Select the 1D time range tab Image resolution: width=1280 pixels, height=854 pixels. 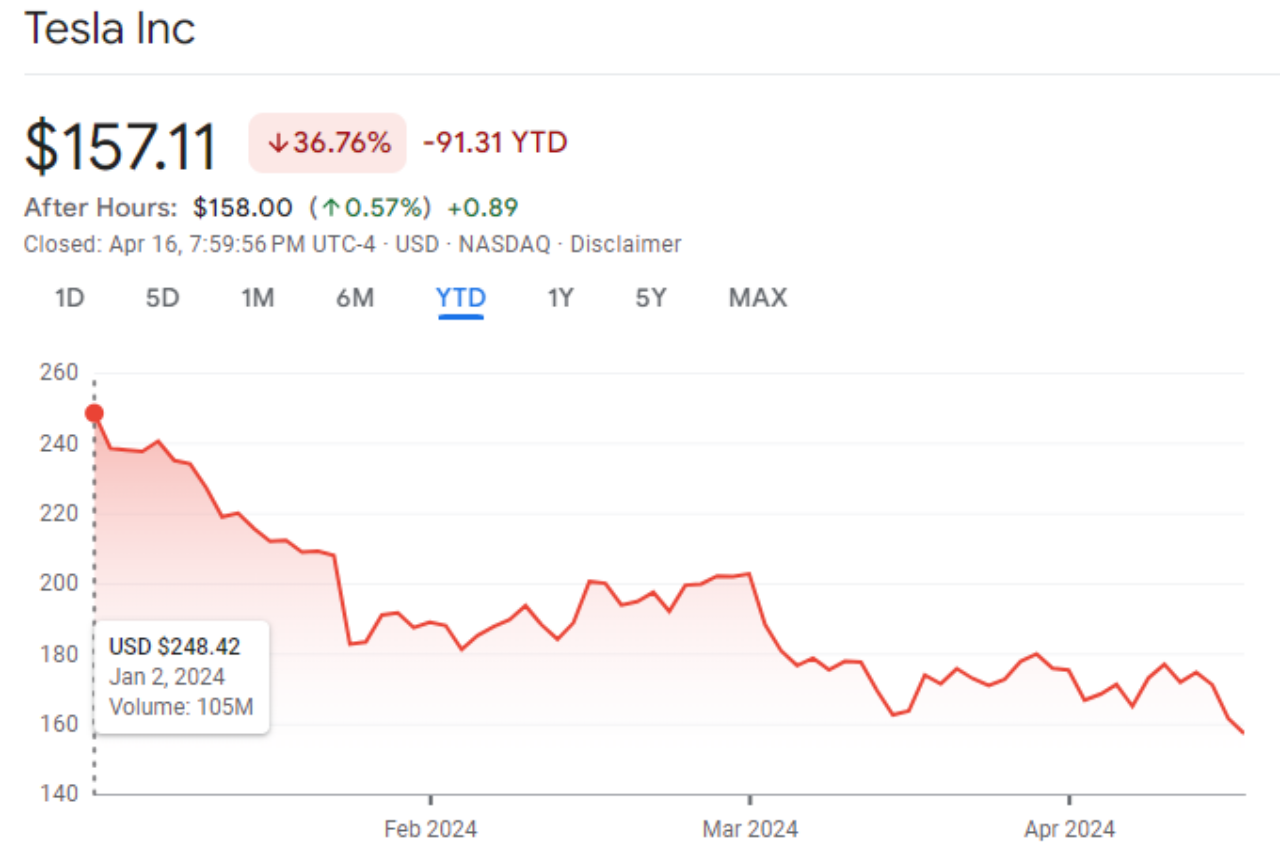[x=69, y=298]
